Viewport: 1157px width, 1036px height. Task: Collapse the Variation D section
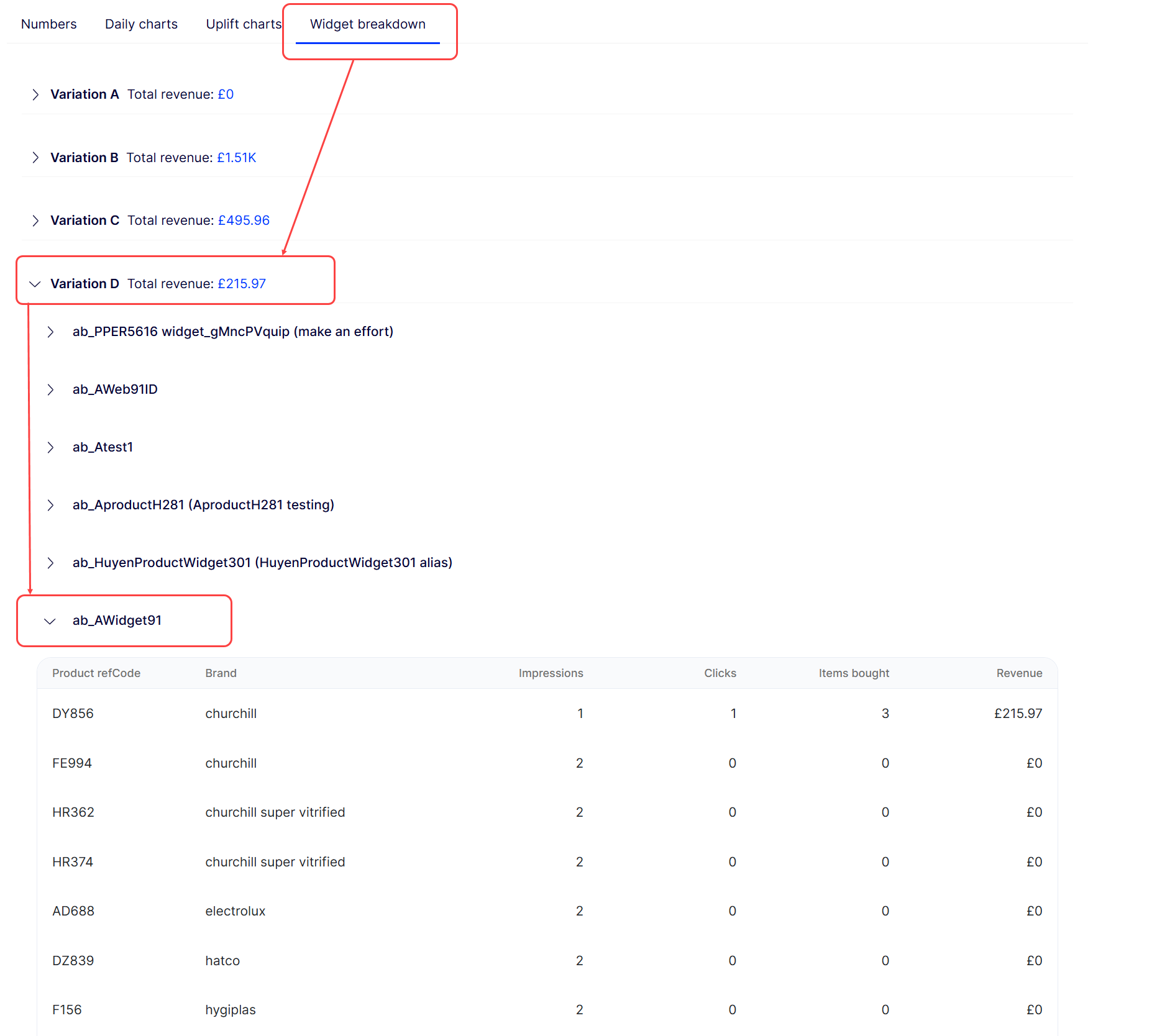point(35,284)
